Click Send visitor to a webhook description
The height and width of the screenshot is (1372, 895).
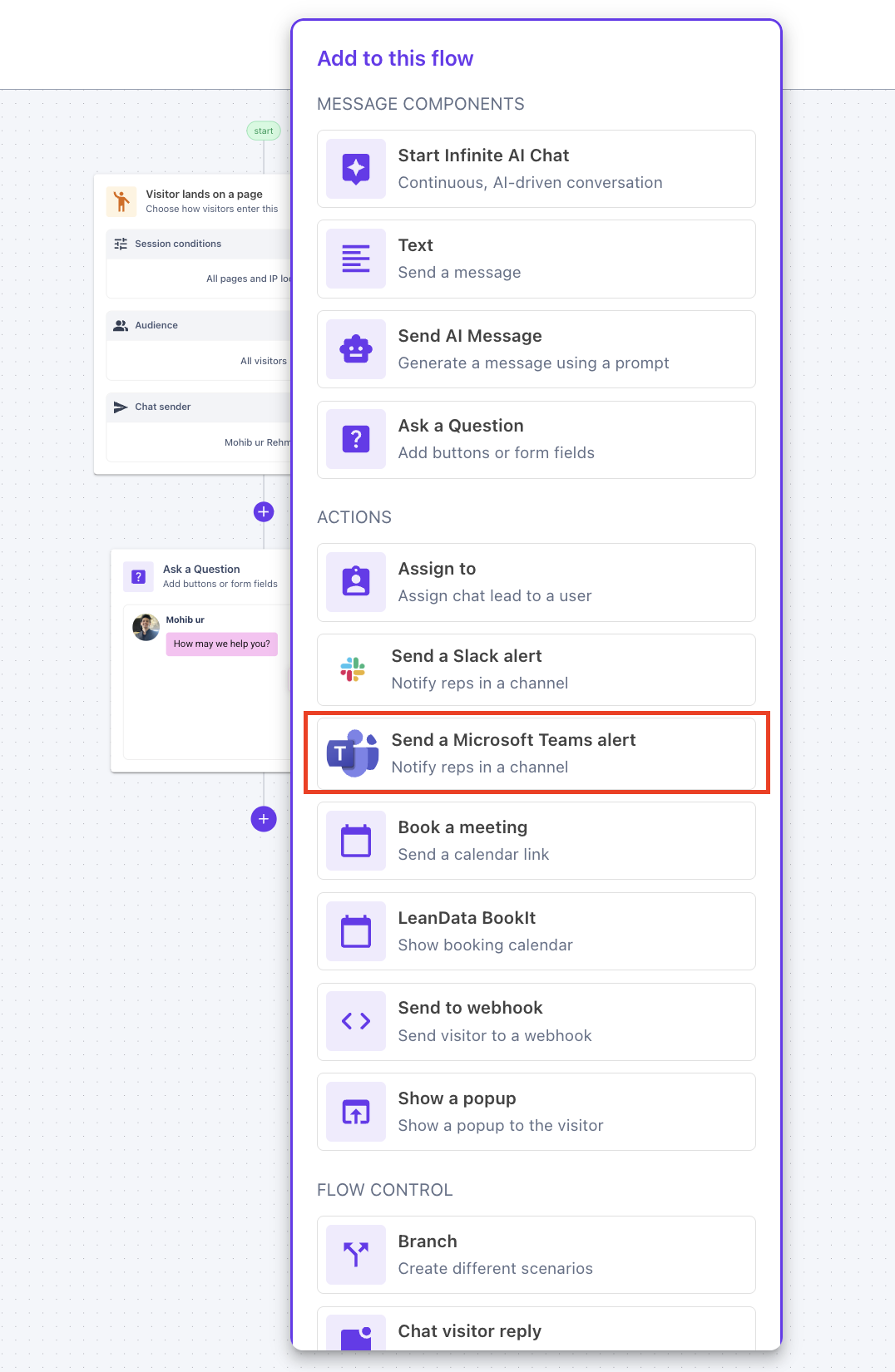pos(495,1036)
